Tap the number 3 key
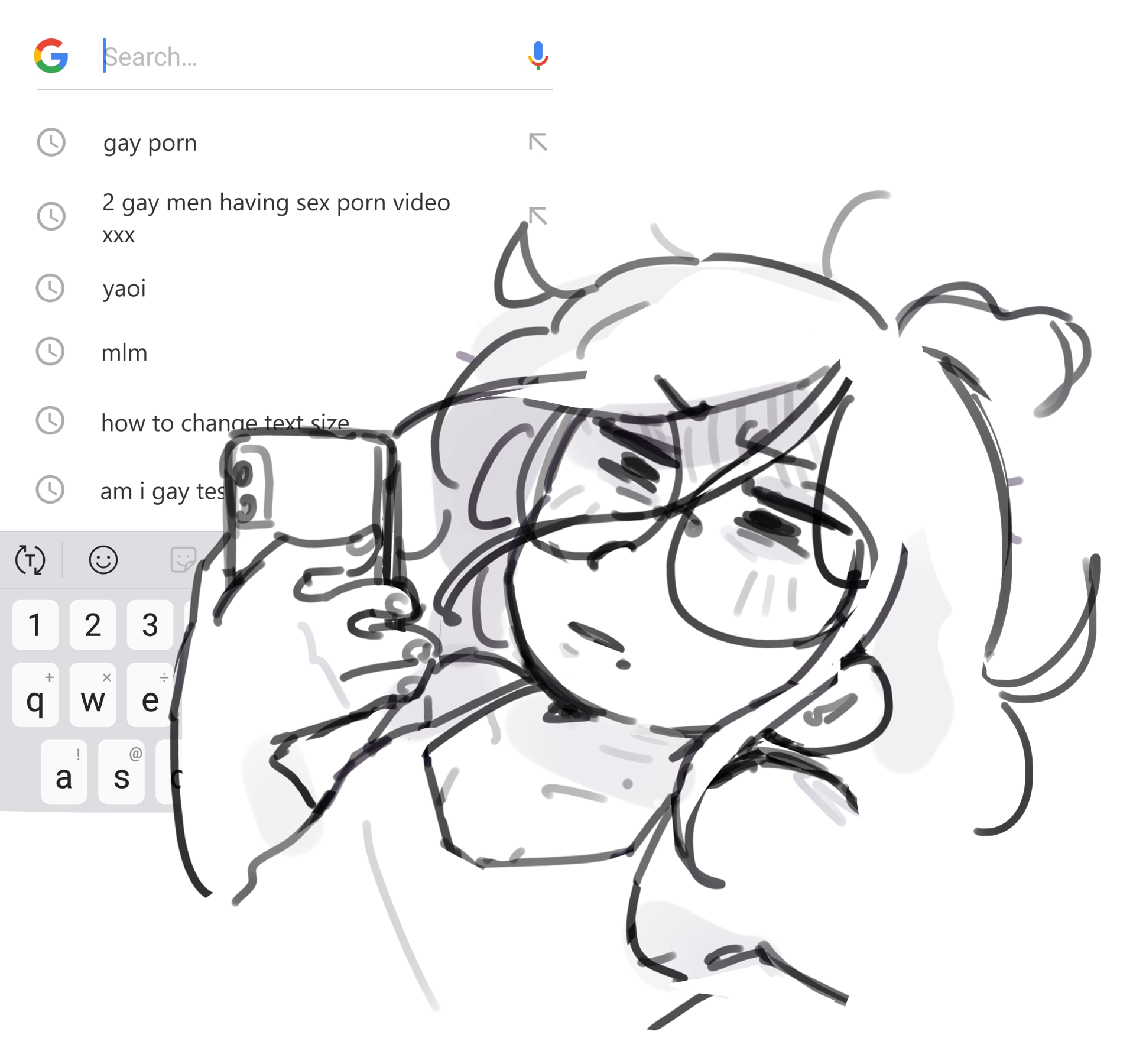Image resolution: width=1133 pixels, height=1064 pixels. (150, 625)
